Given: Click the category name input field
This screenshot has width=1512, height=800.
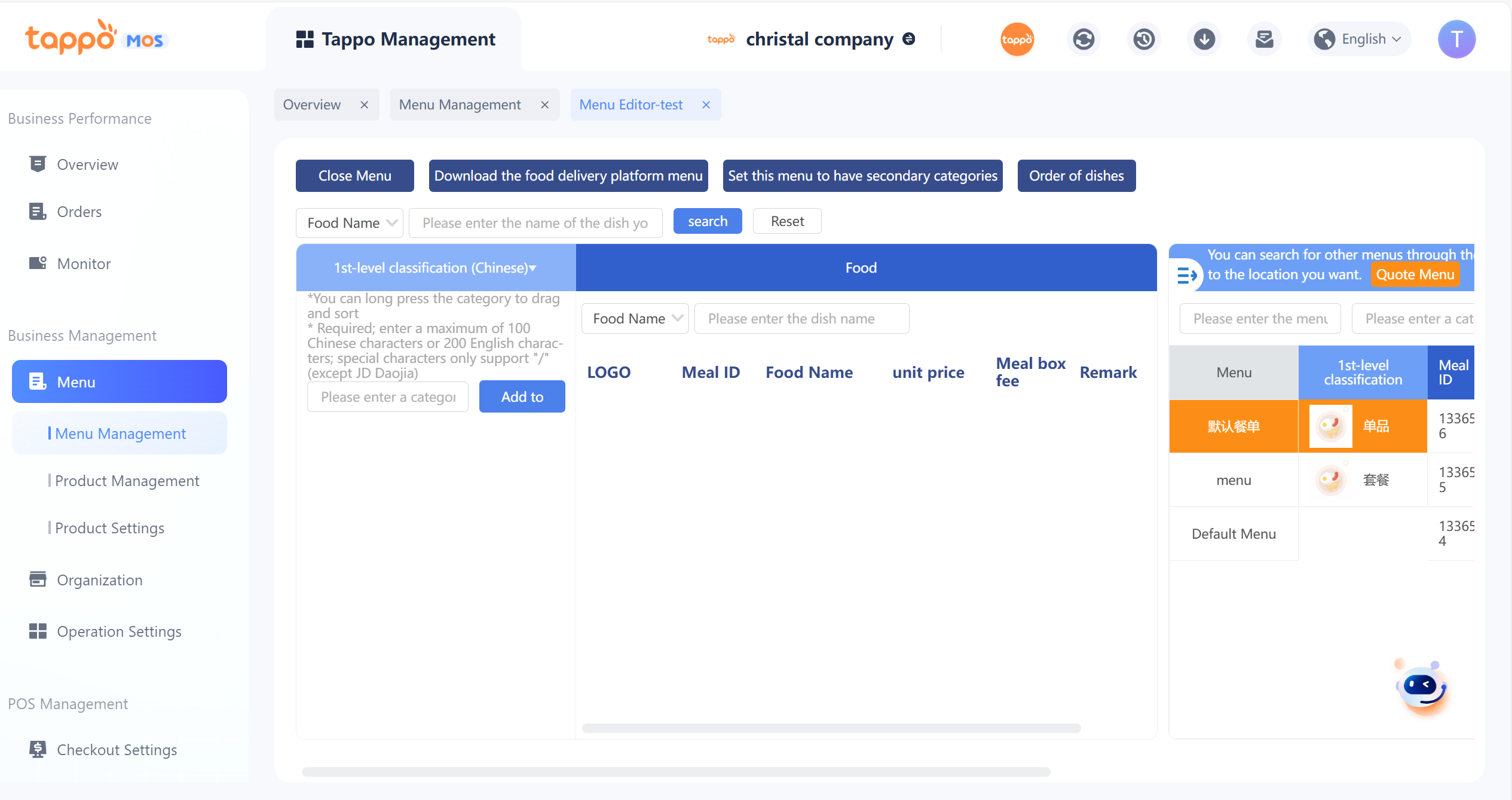Looking at the screenshot, I should [x=388, y=397].
